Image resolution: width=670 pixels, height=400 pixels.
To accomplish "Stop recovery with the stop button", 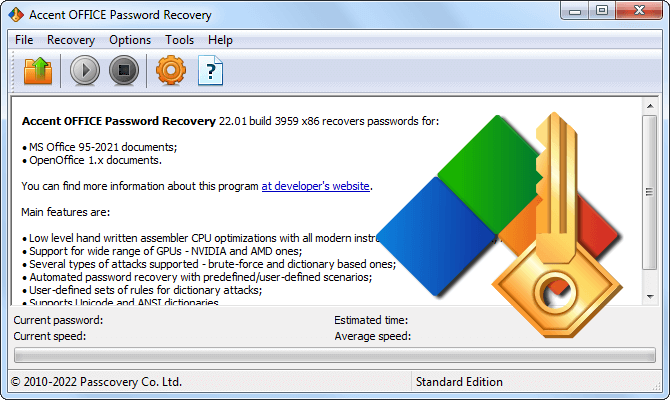I will click(124, 70).
